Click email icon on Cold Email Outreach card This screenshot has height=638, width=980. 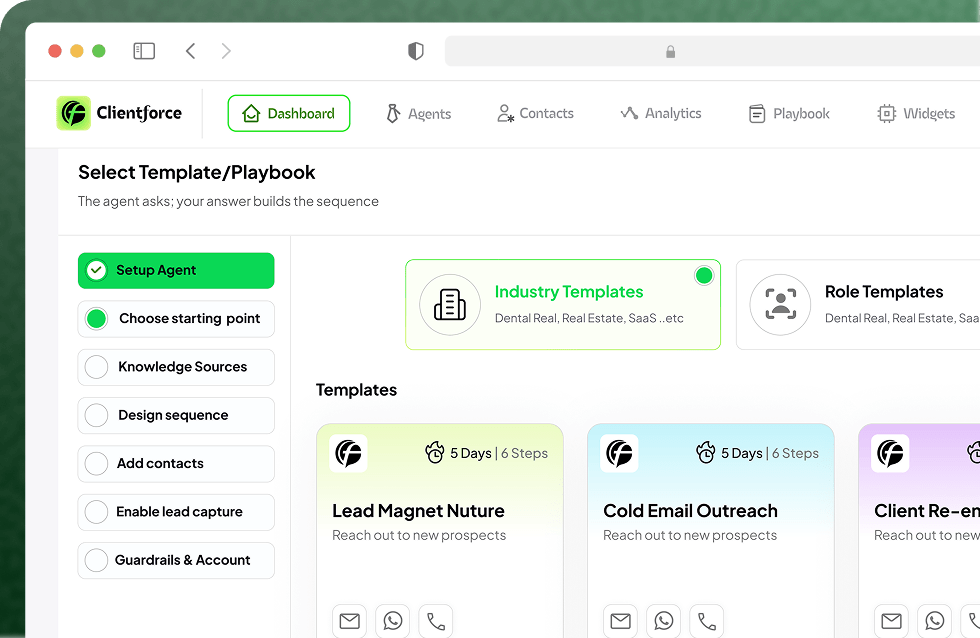pyautogui.click(x=620, y=621)
